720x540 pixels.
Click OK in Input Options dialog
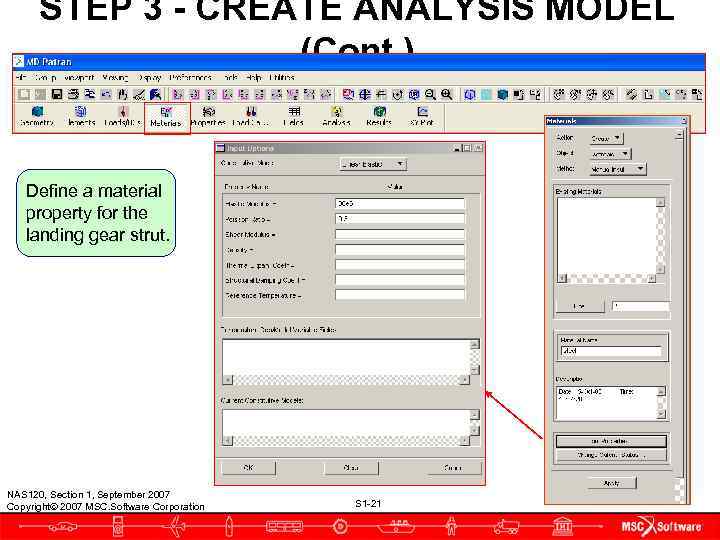(249, 467)
